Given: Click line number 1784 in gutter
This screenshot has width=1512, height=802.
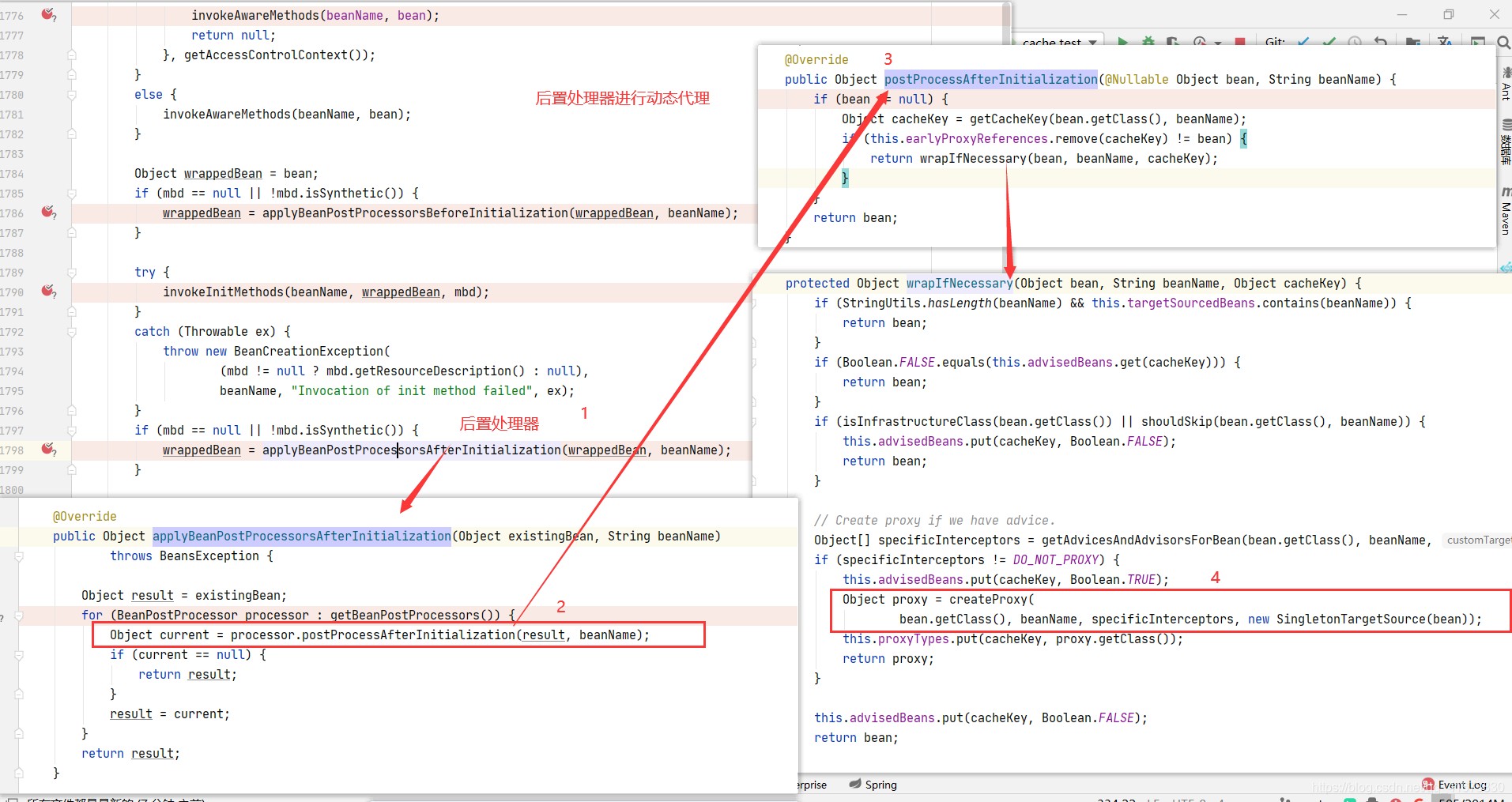Looking at the screenshot, I should (13, 174).
